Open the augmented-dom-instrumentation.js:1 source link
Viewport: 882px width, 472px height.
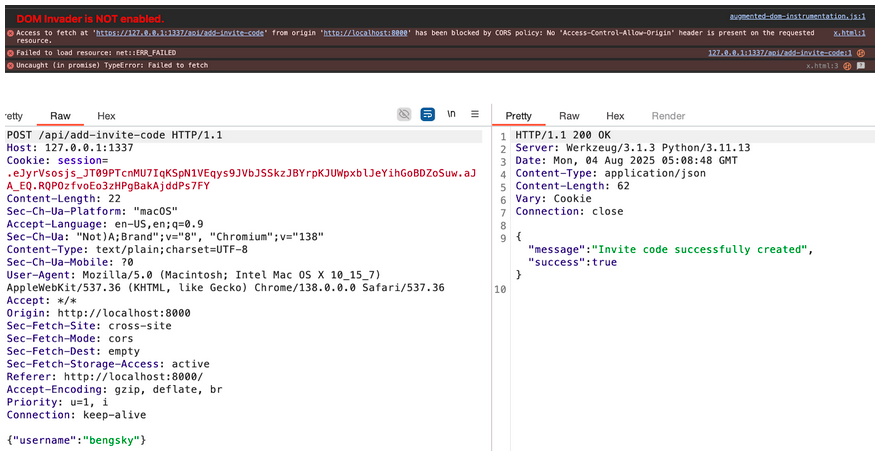coord(797,18)
